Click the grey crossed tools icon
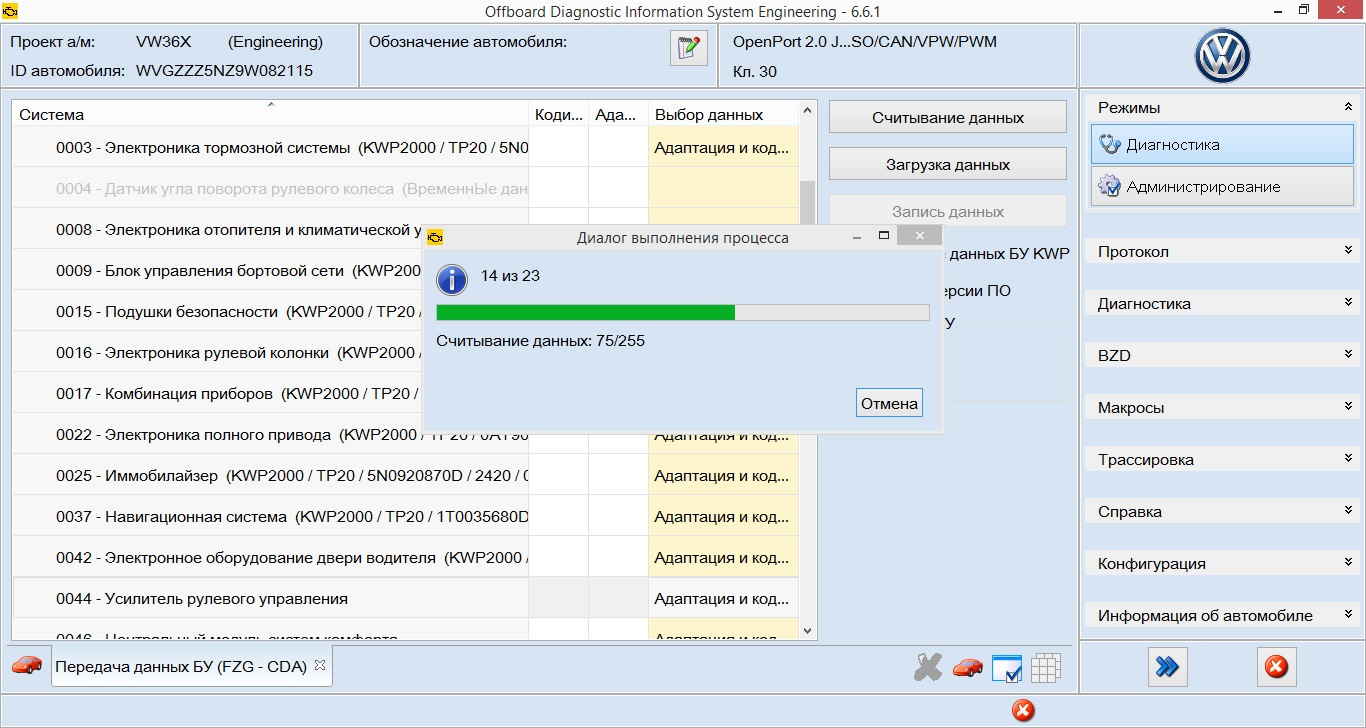This screenshot has width=1366, height=728. point(928,668)
